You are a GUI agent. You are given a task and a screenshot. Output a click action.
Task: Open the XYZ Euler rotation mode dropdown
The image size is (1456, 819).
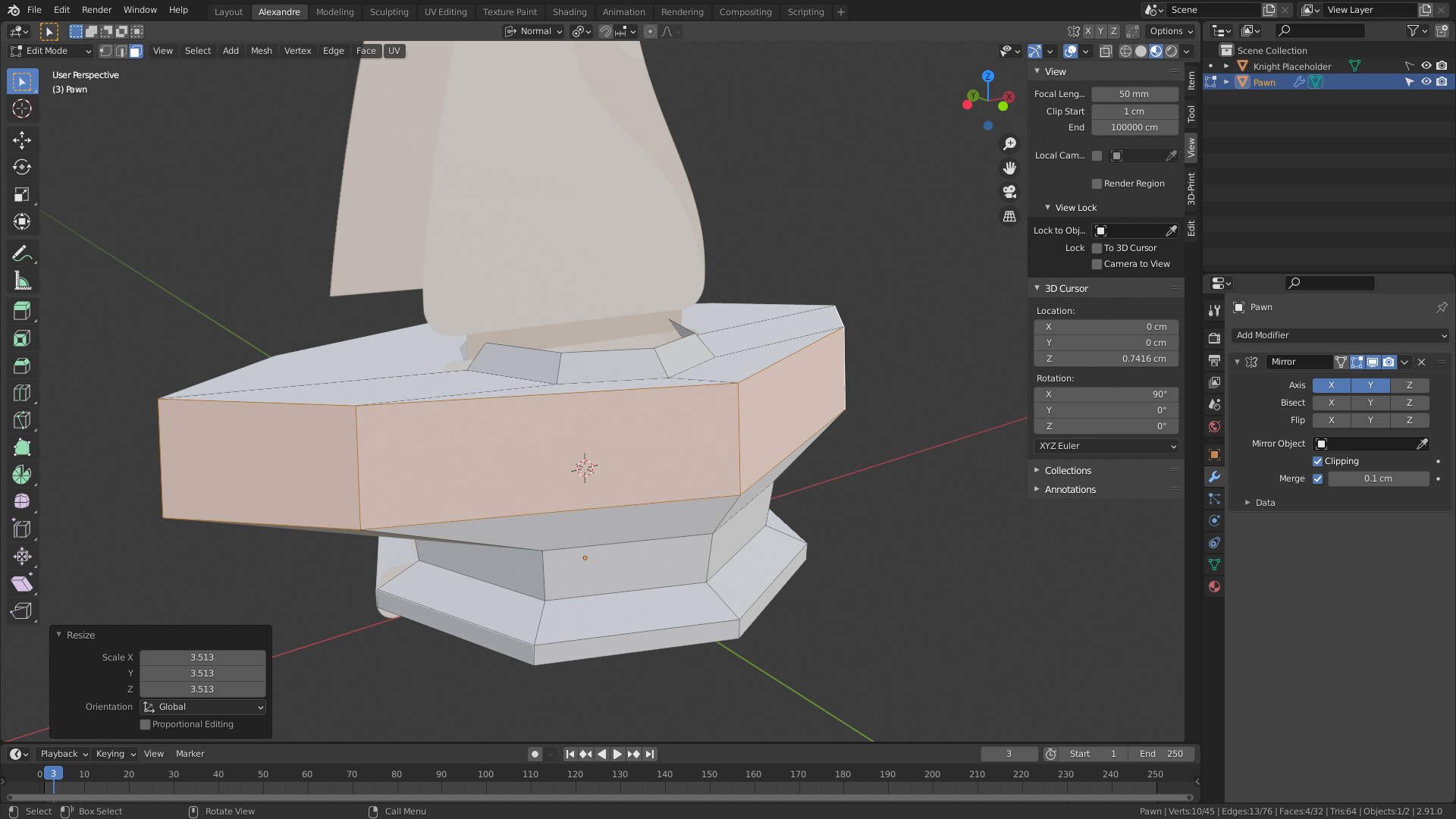pos(1105,446)
